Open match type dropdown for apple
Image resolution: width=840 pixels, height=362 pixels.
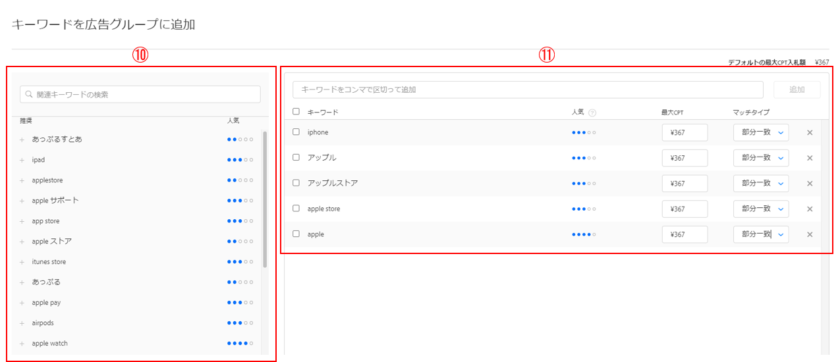coord(761,235)
